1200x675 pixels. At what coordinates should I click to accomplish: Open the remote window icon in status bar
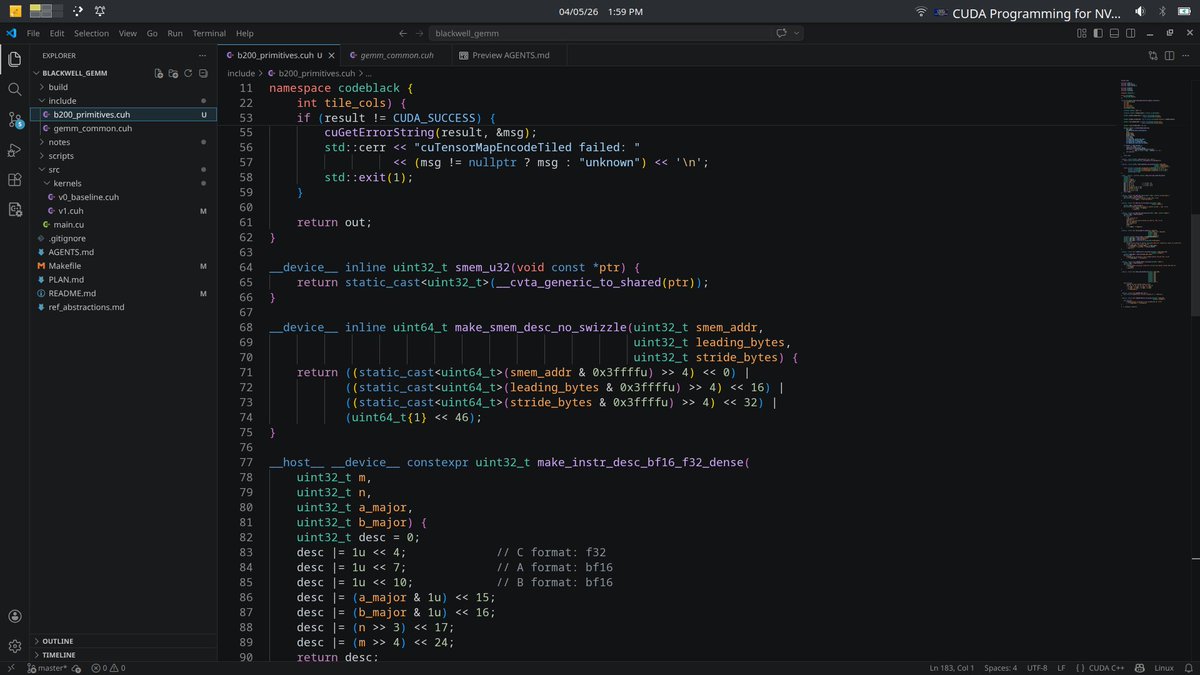[x=11, y=667]
